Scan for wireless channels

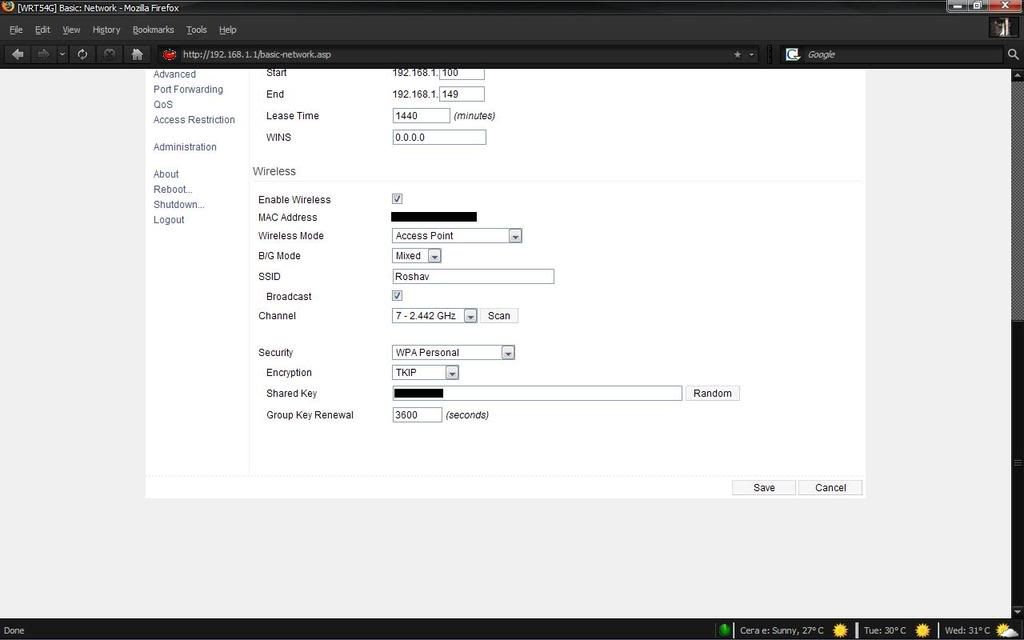click(499, 316)
